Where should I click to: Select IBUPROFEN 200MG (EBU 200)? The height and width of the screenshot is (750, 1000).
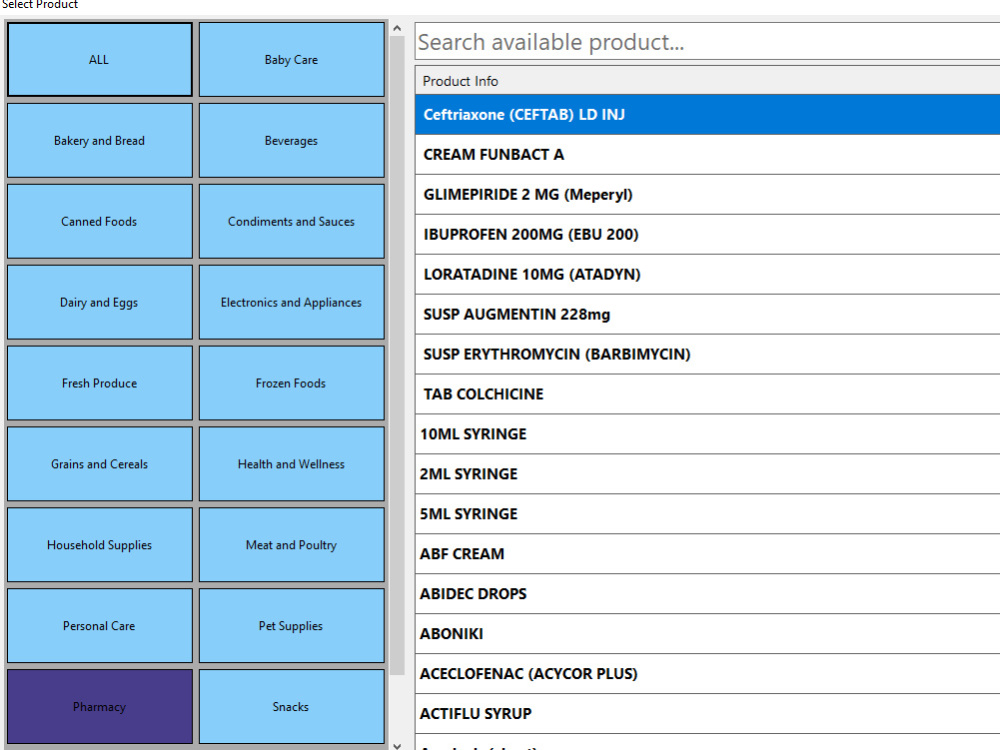pyautogui.click(x=707, y=235)
